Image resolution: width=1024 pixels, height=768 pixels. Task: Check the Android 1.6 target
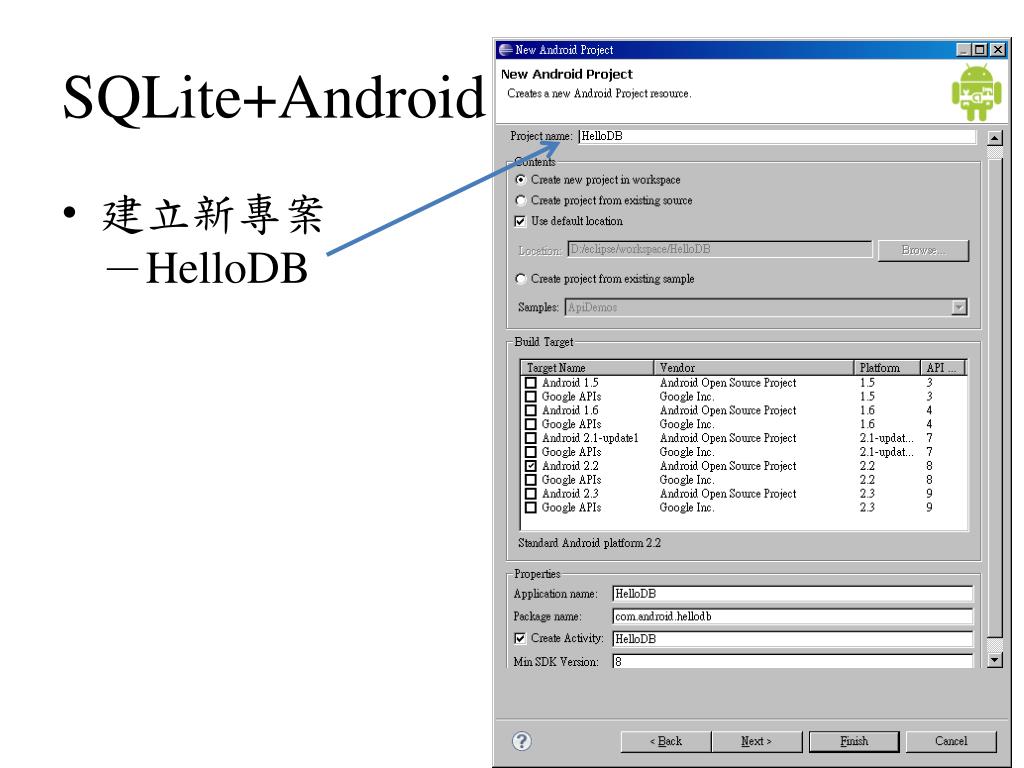[x=531, y=410]
